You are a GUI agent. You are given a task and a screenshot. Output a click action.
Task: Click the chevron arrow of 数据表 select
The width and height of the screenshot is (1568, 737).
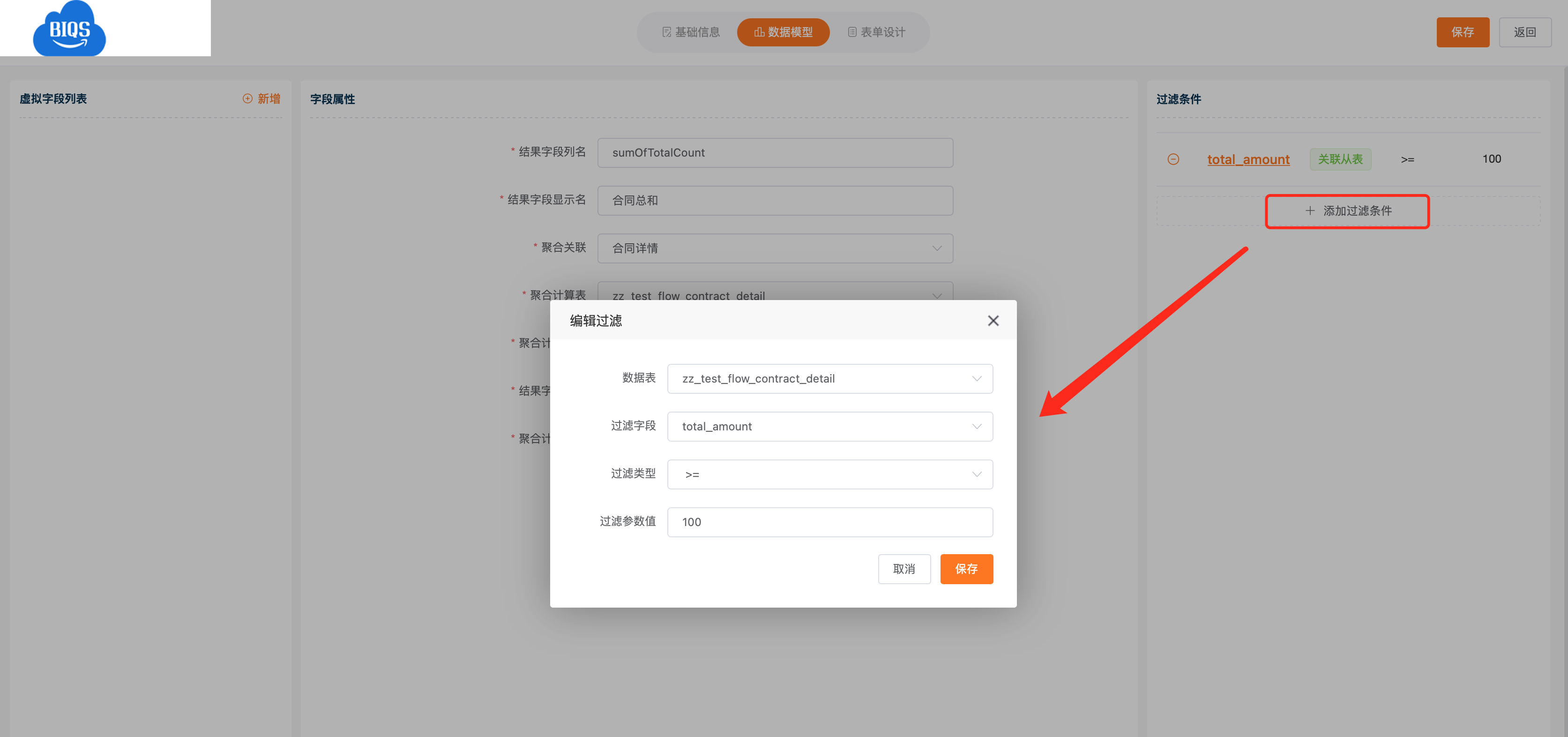(x=976, y=378)
